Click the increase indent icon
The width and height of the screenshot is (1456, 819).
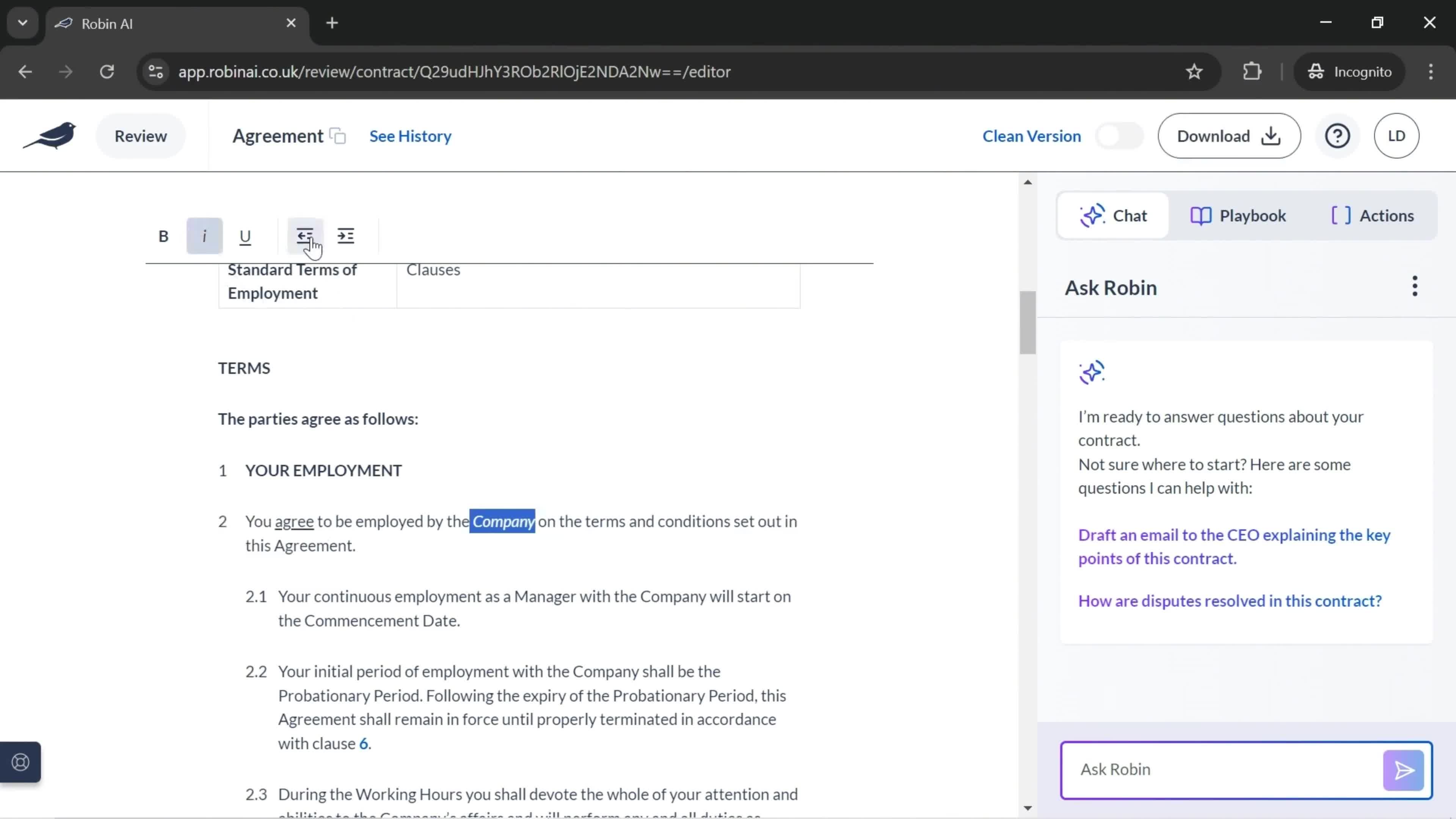(346, 236)
